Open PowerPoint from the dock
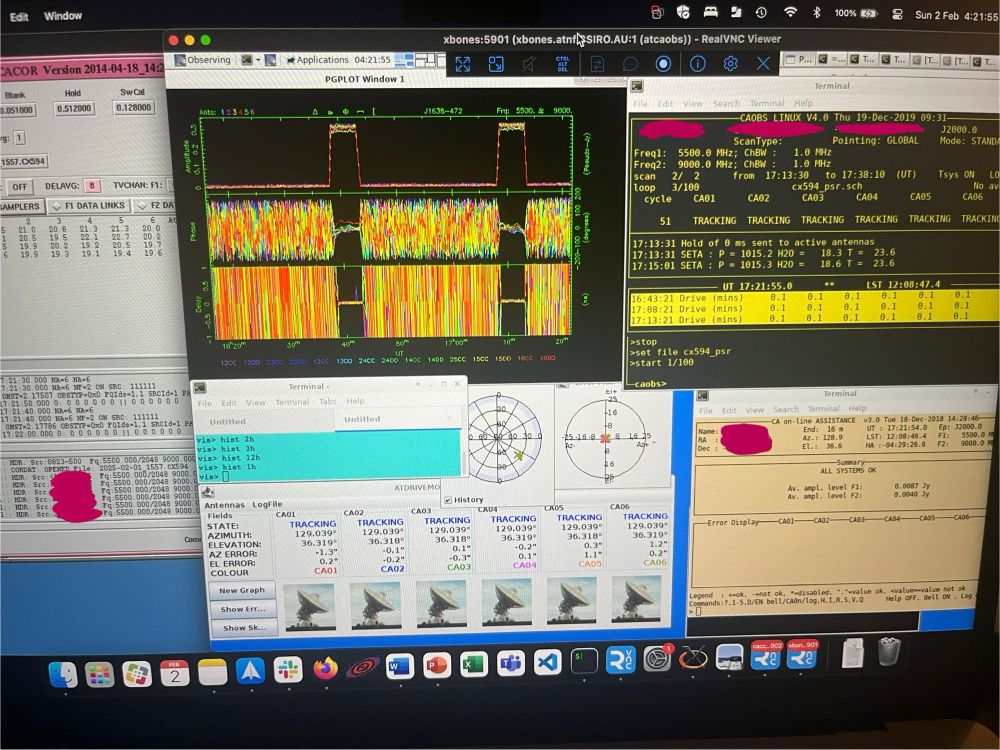The height and width of the screenshot is (750, 1000). pos(436,665)
